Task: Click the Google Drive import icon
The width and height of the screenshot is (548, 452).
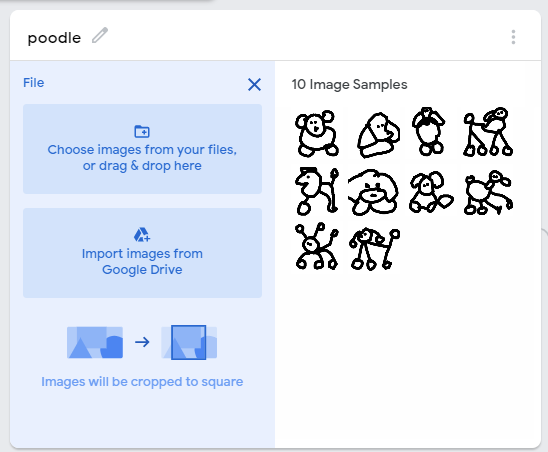Action: click(x=142, y=235)
